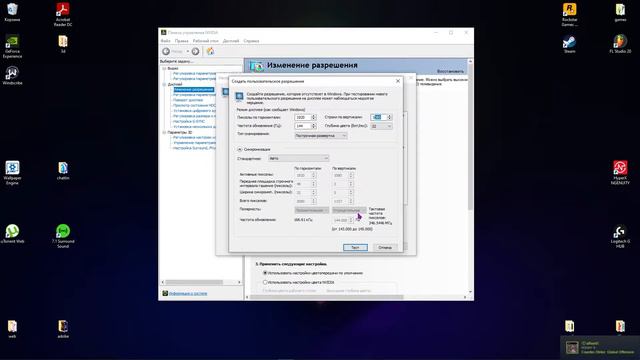Image resolution: width=640 pixels, height=360 pixels.
Task: Select the web folder on desktop
Action: click(x=12, y=329)
